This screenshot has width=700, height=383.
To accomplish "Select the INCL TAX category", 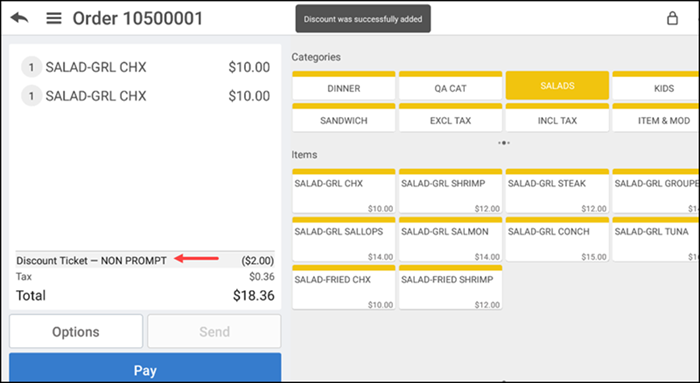I will (557, 117).
